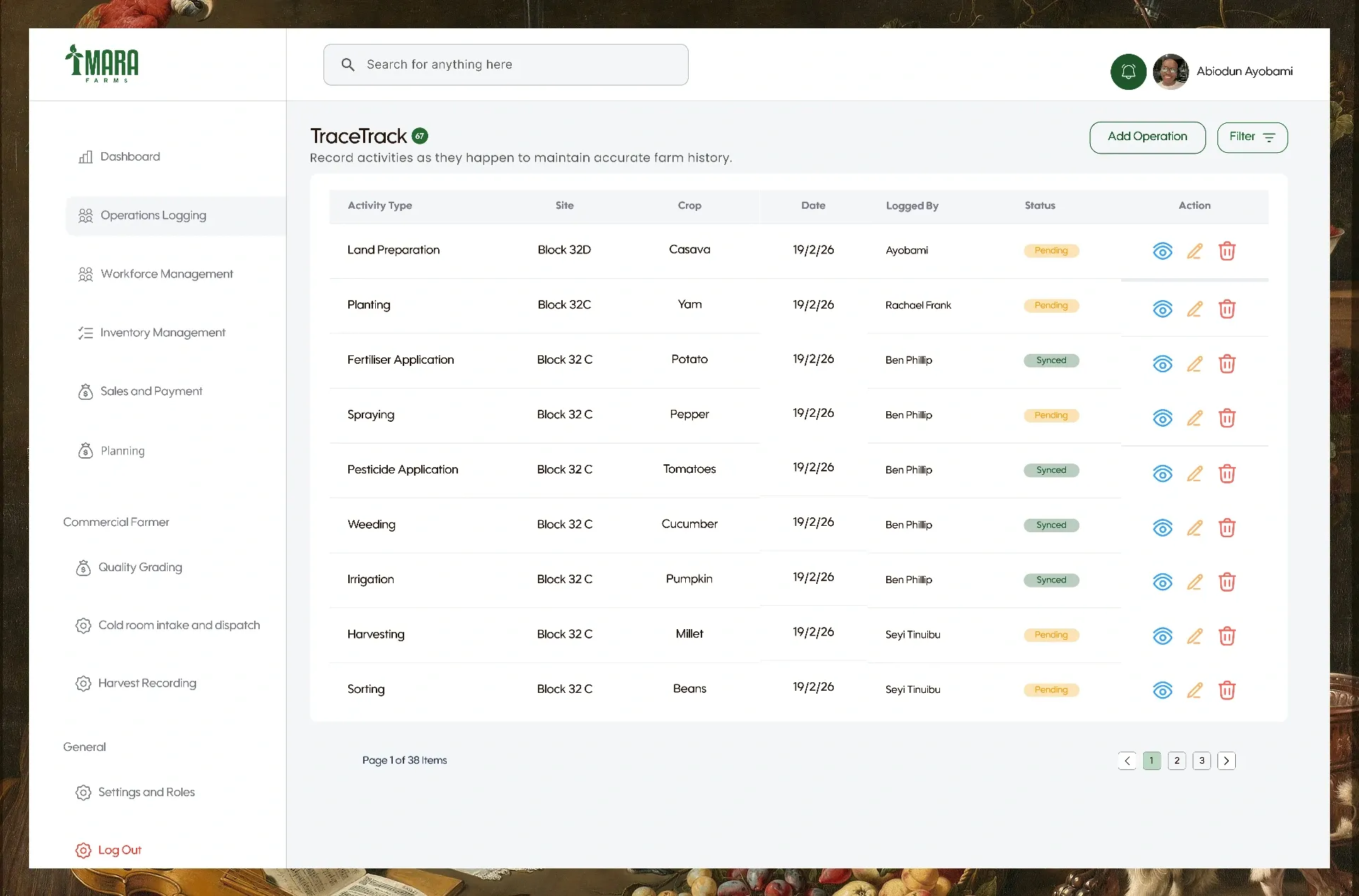
Task: View the Spraying record eye icon
Action: [x=1162, y=418]
